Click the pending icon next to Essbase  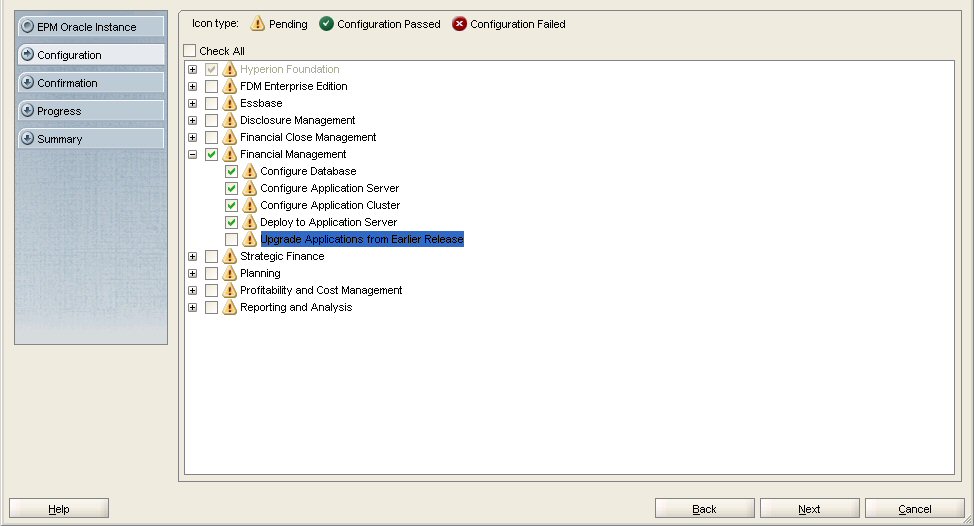point(230,103)
